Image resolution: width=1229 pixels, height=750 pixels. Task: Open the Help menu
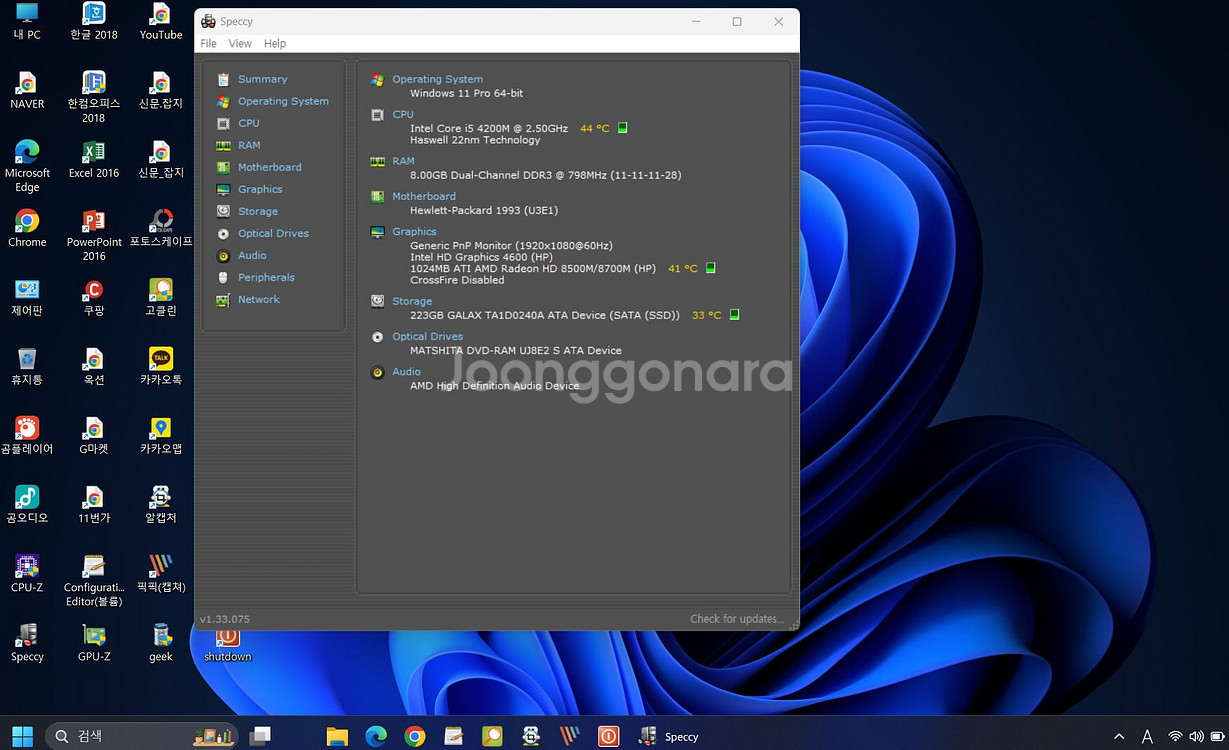coord(275,44)
